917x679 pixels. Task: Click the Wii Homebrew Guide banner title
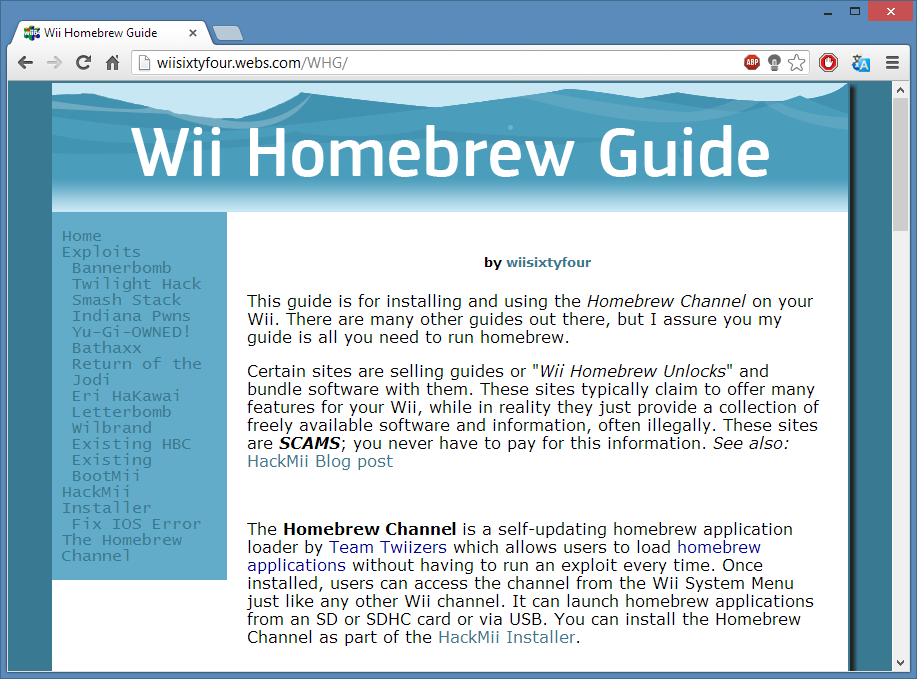pos(450,152)
